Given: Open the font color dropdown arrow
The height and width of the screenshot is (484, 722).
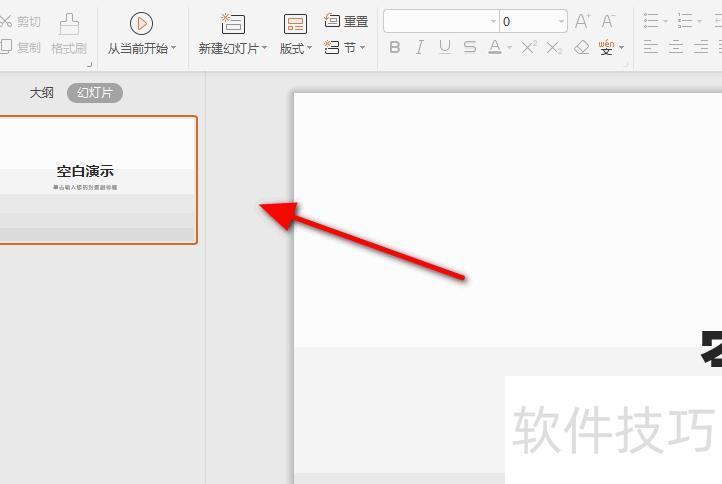Looking at the screenshot, I should [509, 47].
